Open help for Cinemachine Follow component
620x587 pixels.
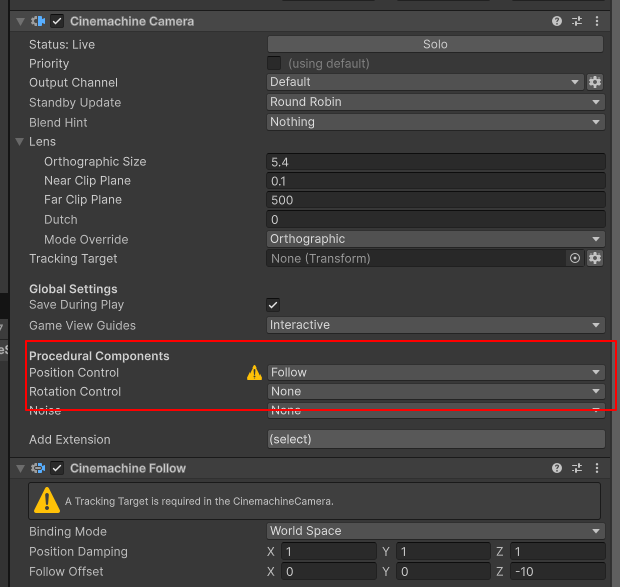tap(557, 468)
